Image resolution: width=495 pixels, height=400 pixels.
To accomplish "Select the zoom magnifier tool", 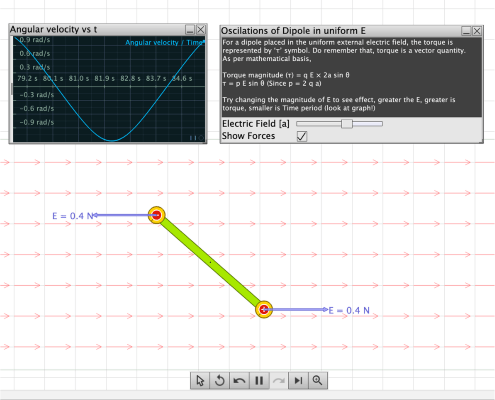I will 317,380.
